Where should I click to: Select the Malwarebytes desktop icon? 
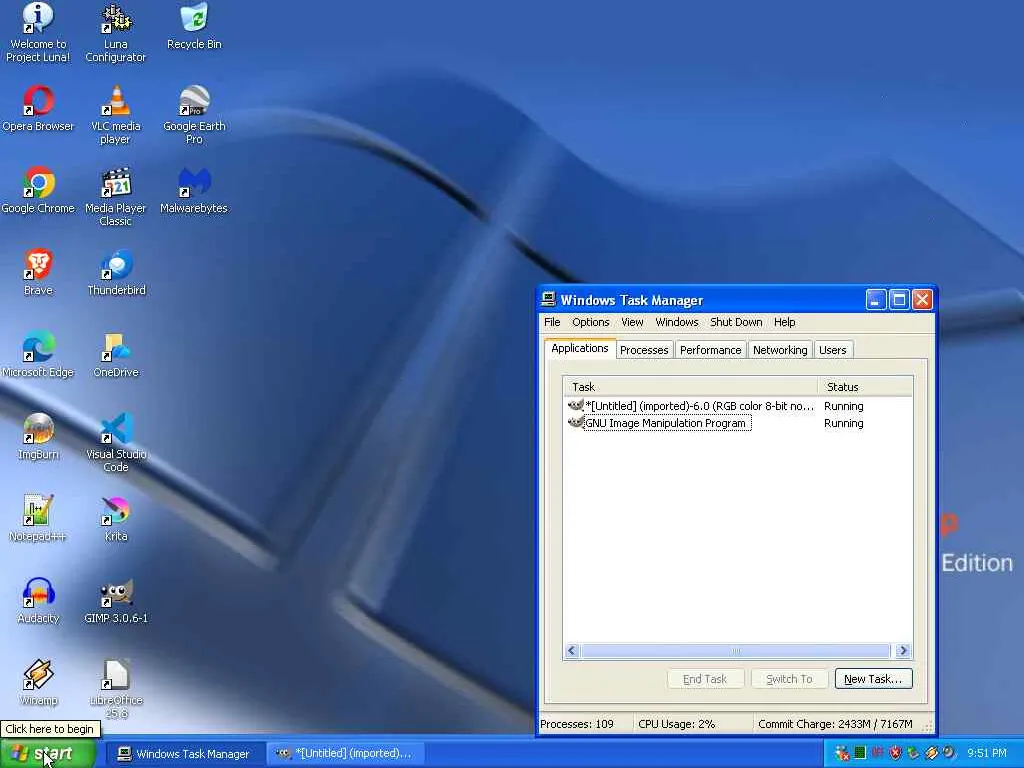194,191
